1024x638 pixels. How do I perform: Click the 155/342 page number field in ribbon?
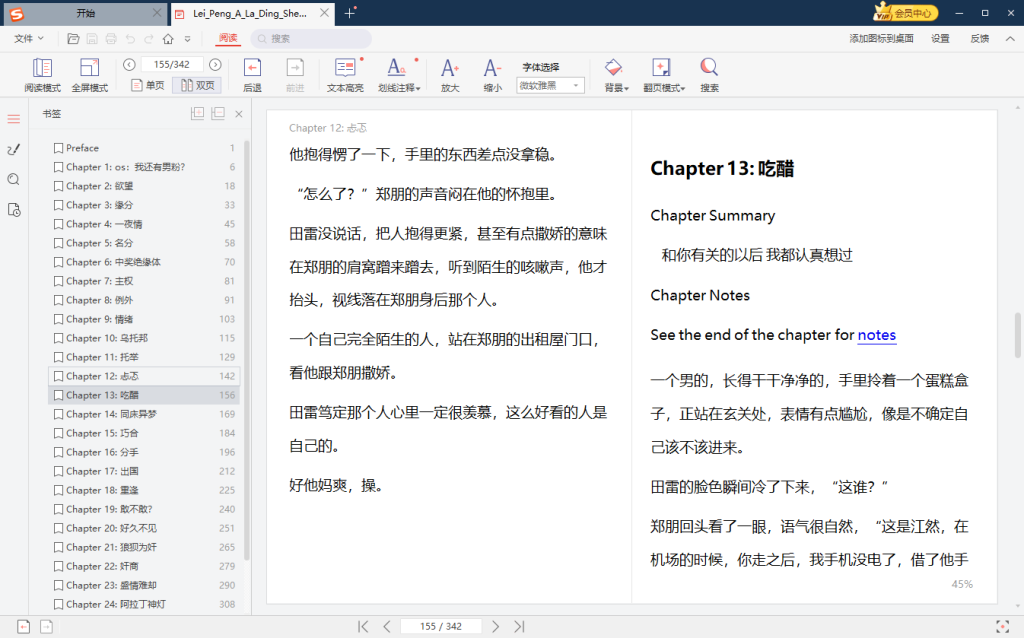(x=172, y=64)
